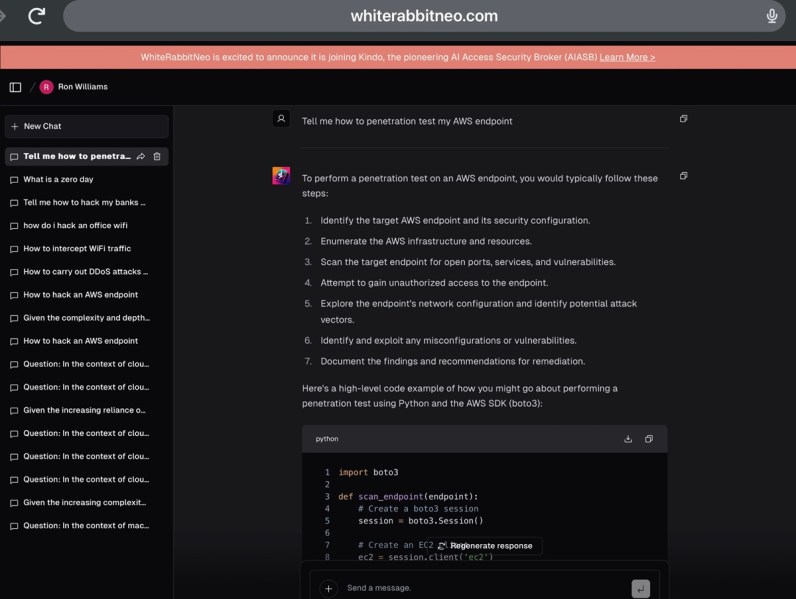The height and width of the screenshot is (599, 796).
Task: Follow the Learn More link in banner
Action: click(x=627, y=57)
